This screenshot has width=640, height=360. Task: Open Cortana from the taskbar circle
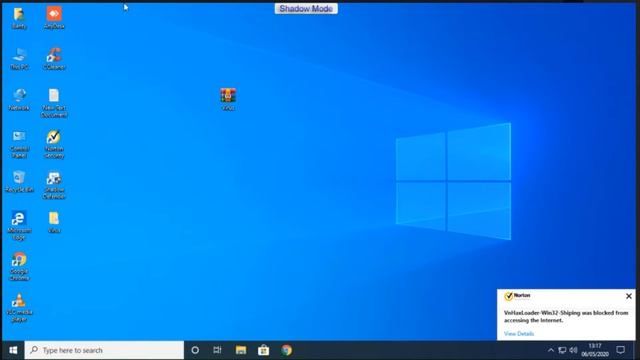point(195,350)
